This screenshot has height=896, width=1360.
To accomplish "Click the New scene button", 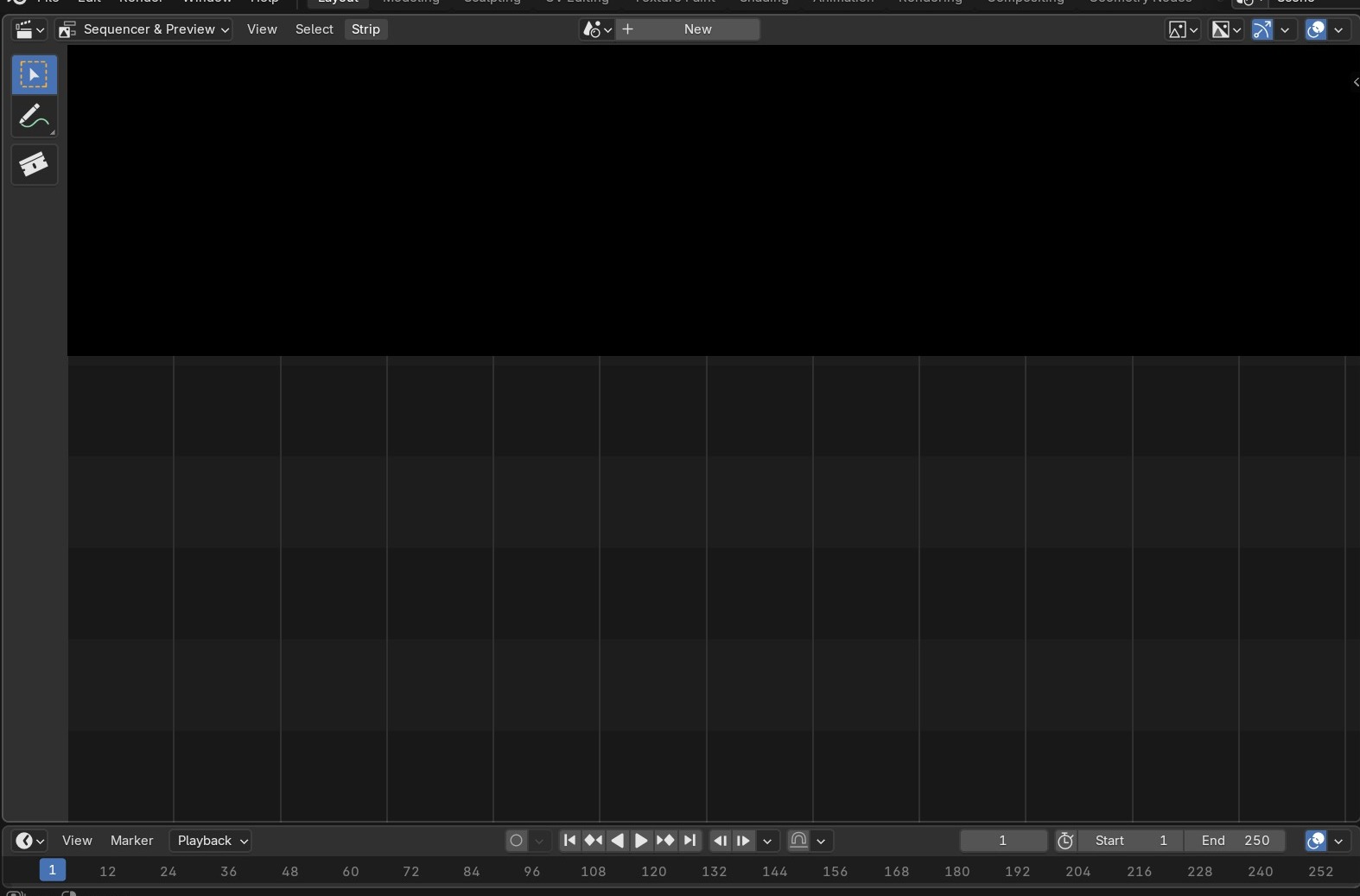I will pos(689,29).
